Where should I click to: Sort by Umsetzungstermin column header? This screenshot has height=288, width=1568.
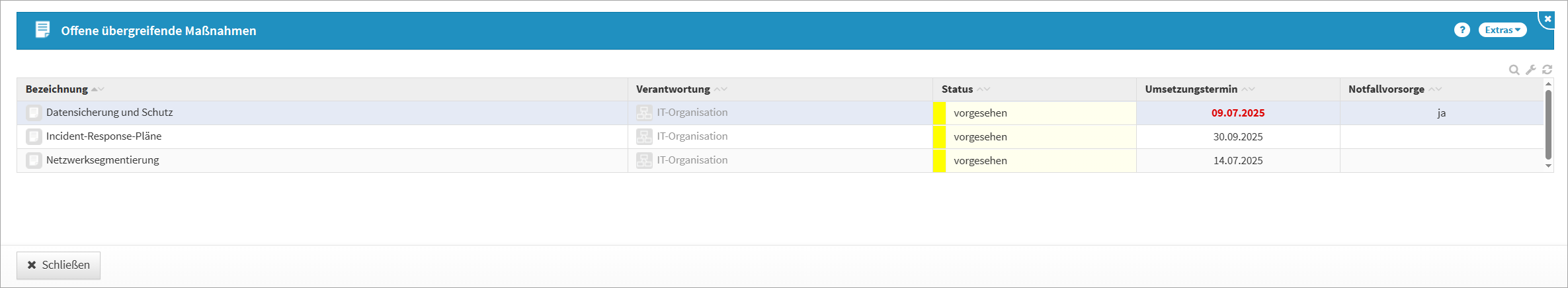click(x=1191, y=89)
